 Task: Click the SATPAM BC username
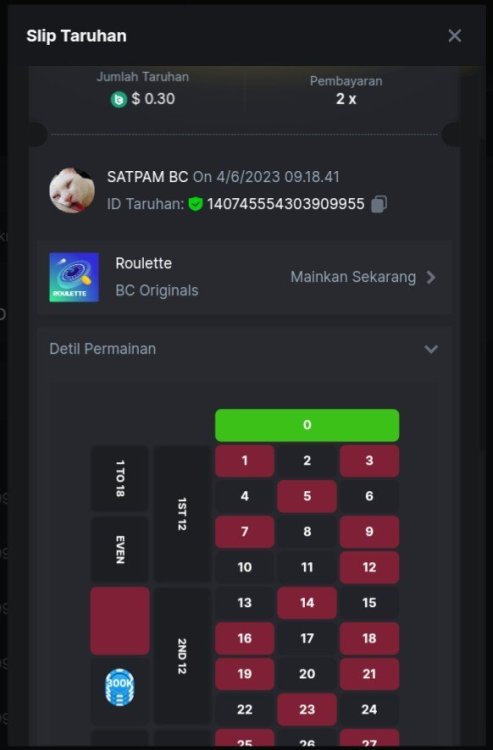147,177
